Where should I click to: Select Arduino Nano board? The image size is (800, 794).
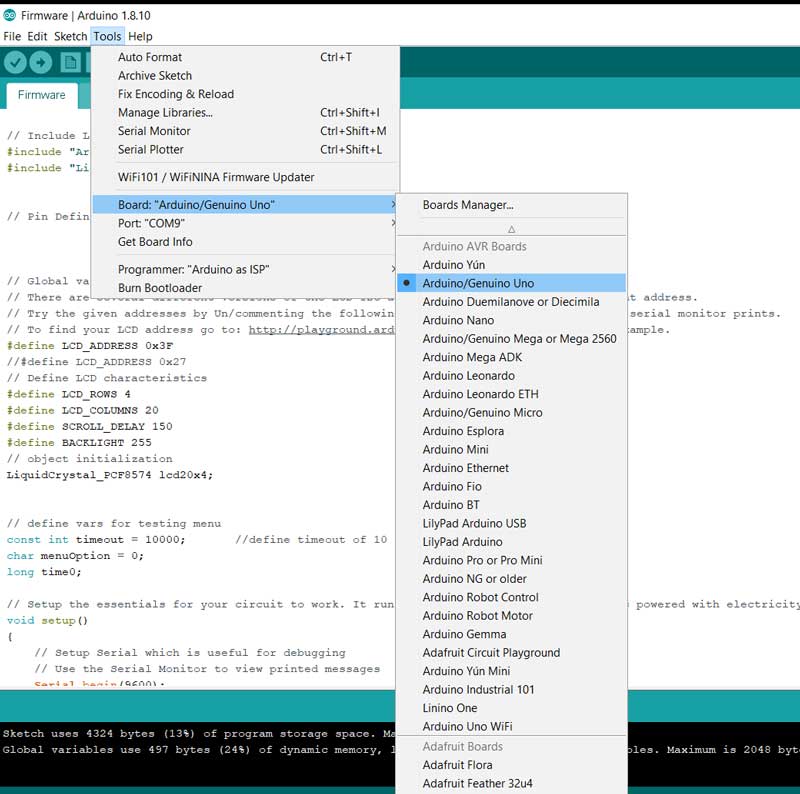511,320
